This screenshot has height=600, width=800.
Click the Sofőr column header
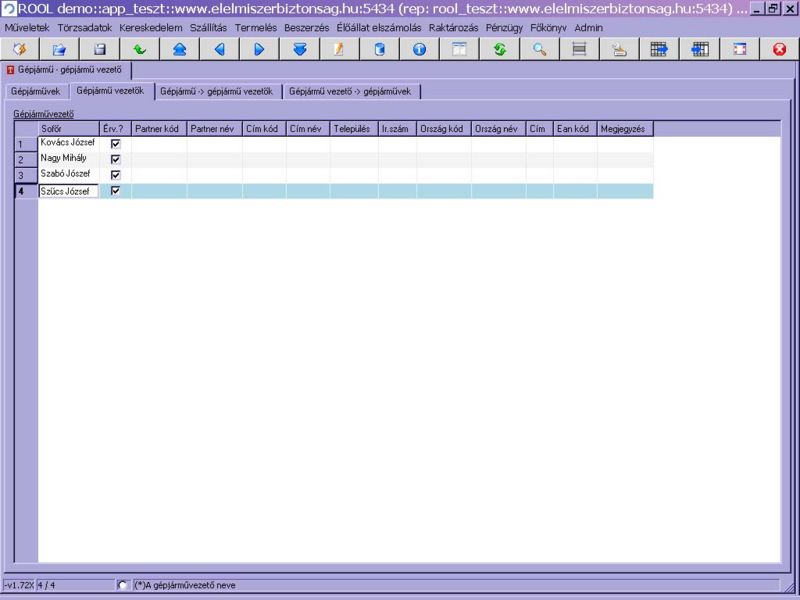tap(68, 129)
